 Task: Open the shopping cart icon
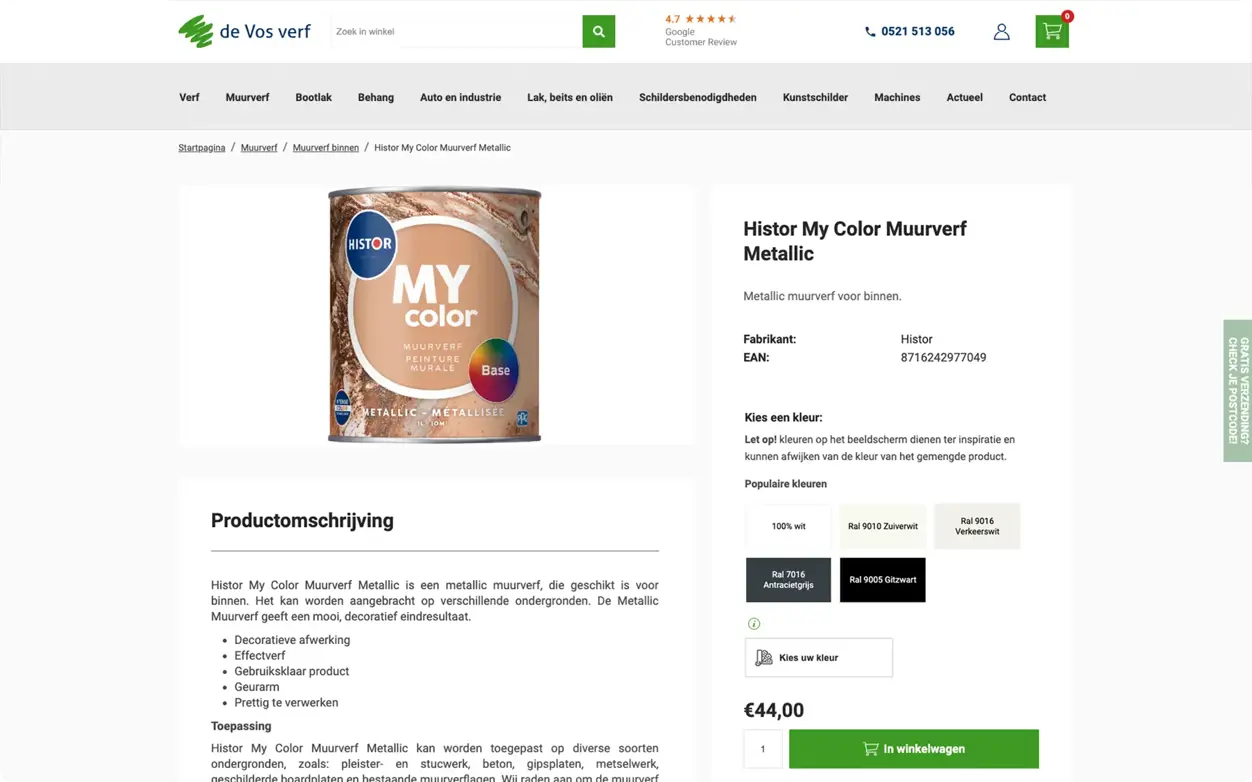[1051, 32]
